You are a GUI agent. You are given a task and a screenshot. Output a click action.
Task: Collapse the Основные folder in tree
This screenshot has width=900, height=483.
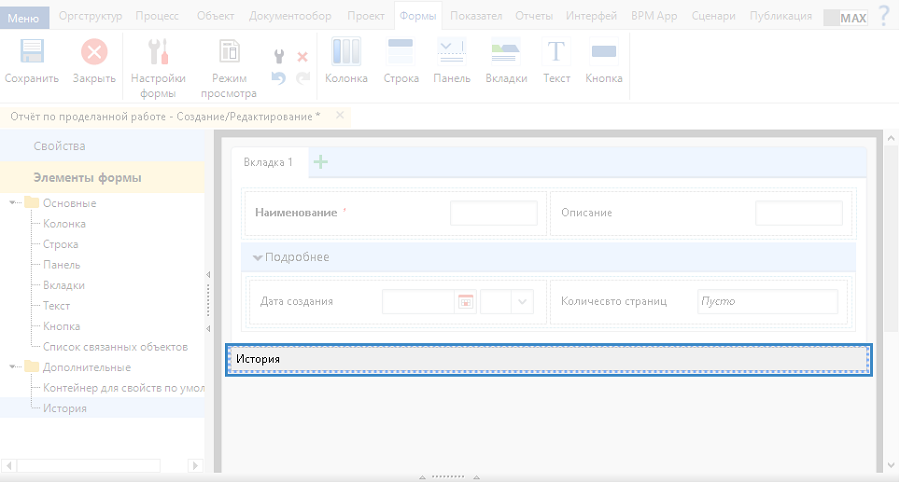[14, 203]
